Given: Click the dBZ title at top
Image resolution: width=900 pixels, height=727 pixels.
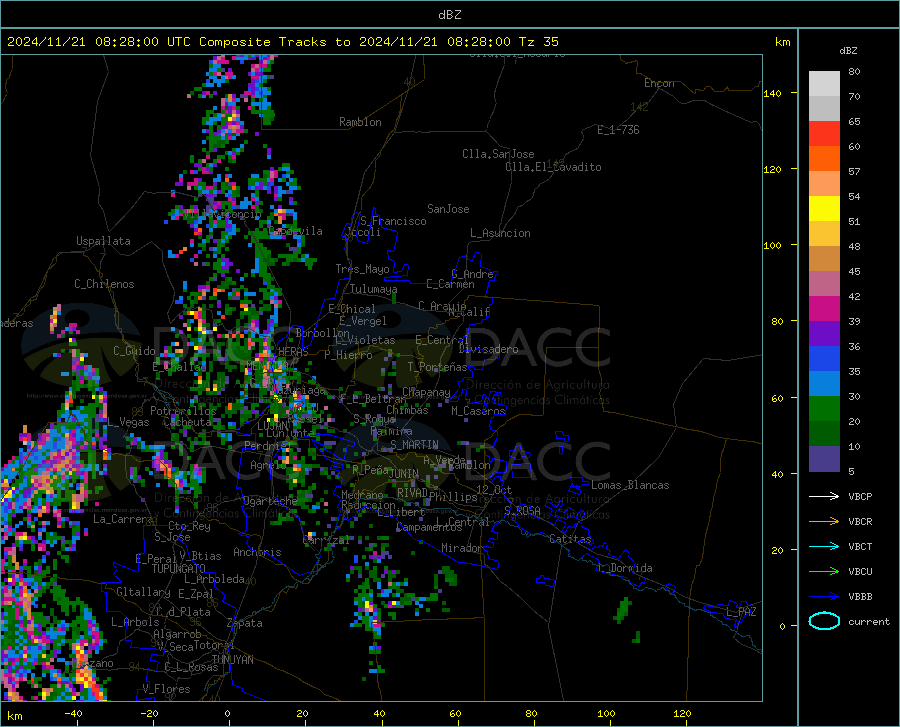Looking at the screenshot, I should point(449,15).
